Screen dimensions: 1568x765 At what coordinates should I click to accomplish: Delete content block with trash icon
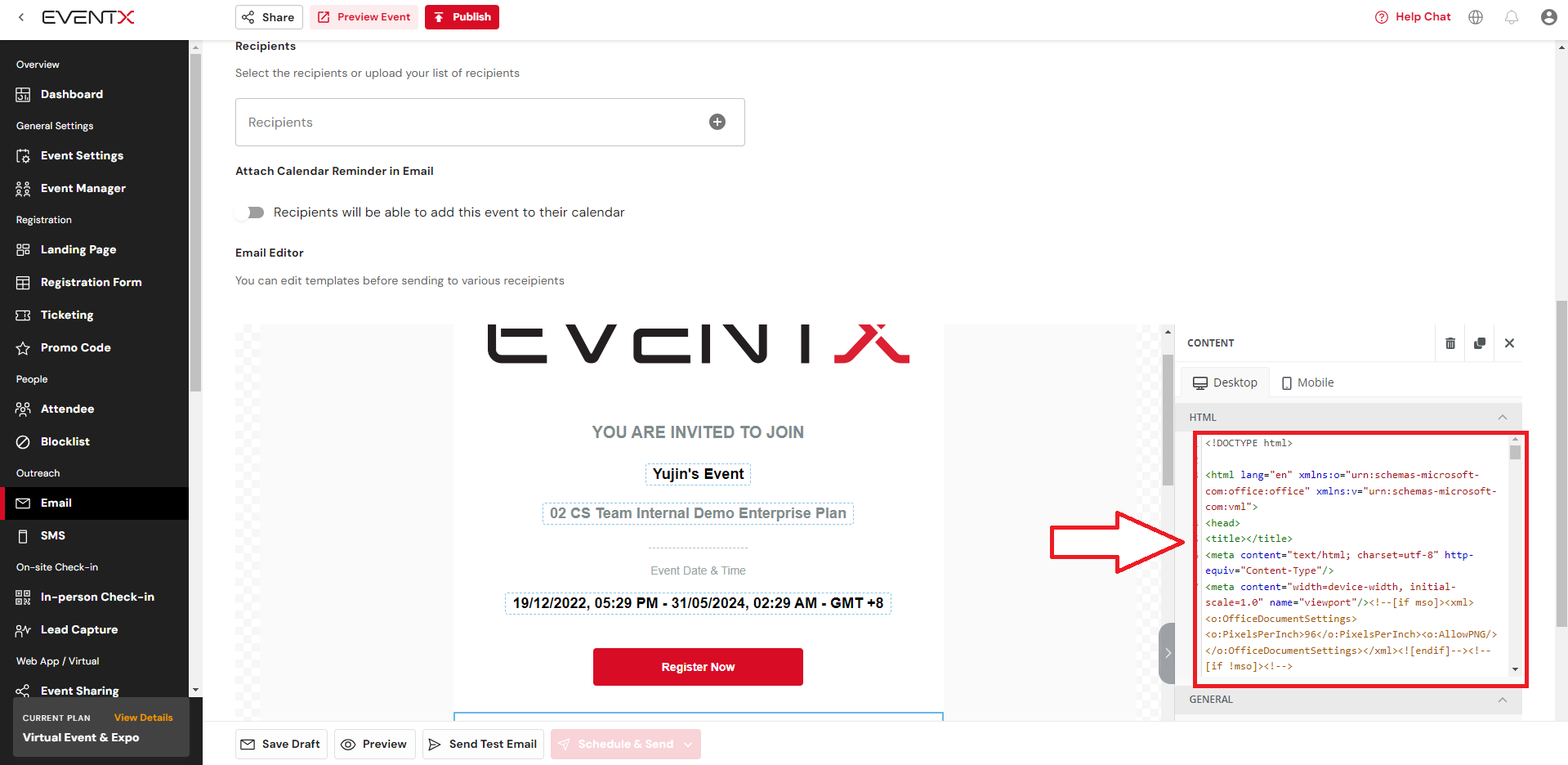click(1450, 343)
